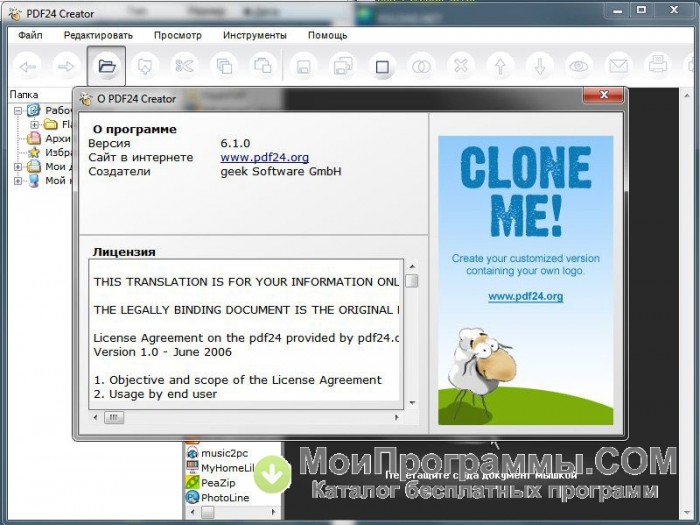Click the open folder toolbar icon
Viewport: 700px width, 525px height.
(x=106, y=67)
